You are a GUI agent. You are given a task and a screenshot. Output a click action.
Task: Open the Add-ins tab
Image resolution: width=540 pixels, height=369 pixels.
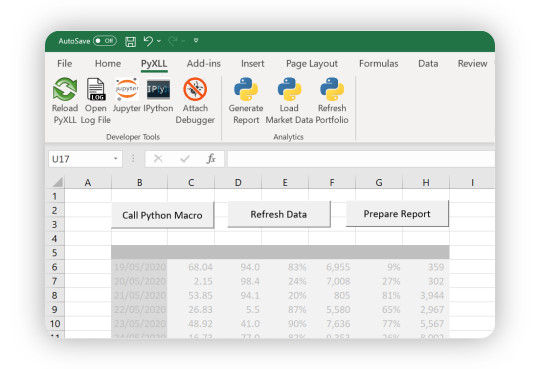coord(204,63)
